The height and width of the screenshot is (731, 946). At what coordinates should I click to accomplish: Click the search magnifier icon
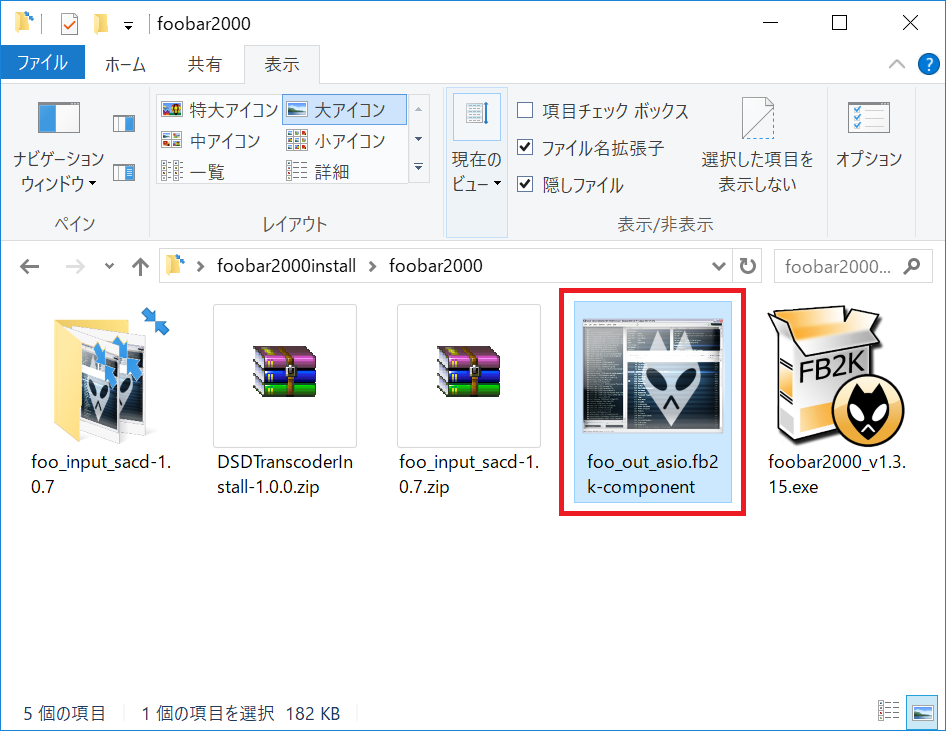pyautogui.click(x=912, y=265)
